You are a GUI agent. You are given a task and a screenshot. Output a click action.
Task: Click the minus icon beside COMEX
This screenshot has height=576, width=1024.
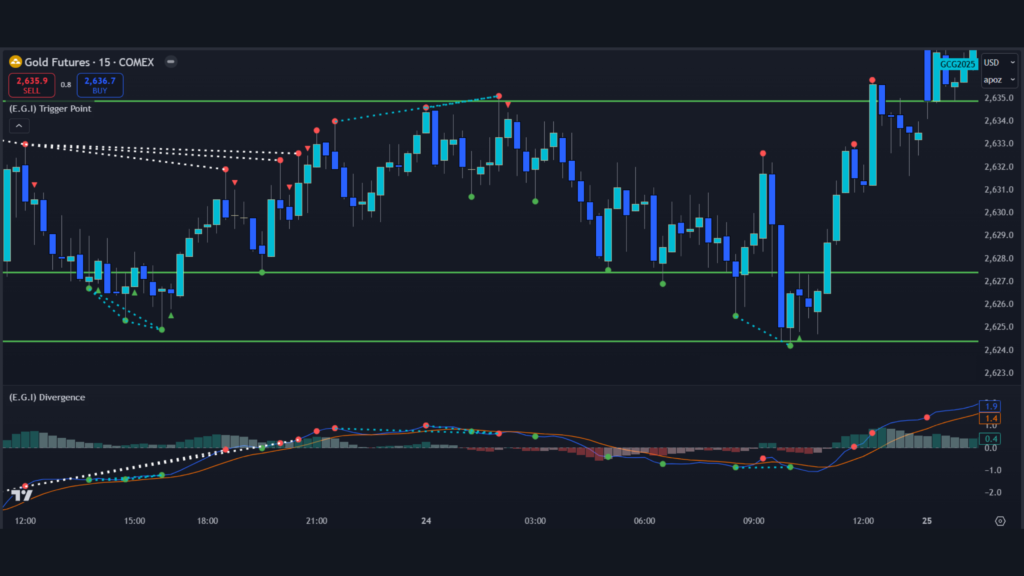[170, 62]
